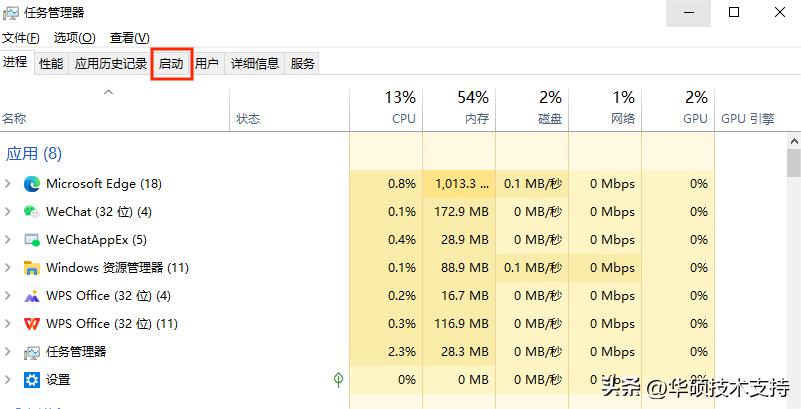
Task: Expand the Microsoft Edge process group
Action: pos(9,184)
